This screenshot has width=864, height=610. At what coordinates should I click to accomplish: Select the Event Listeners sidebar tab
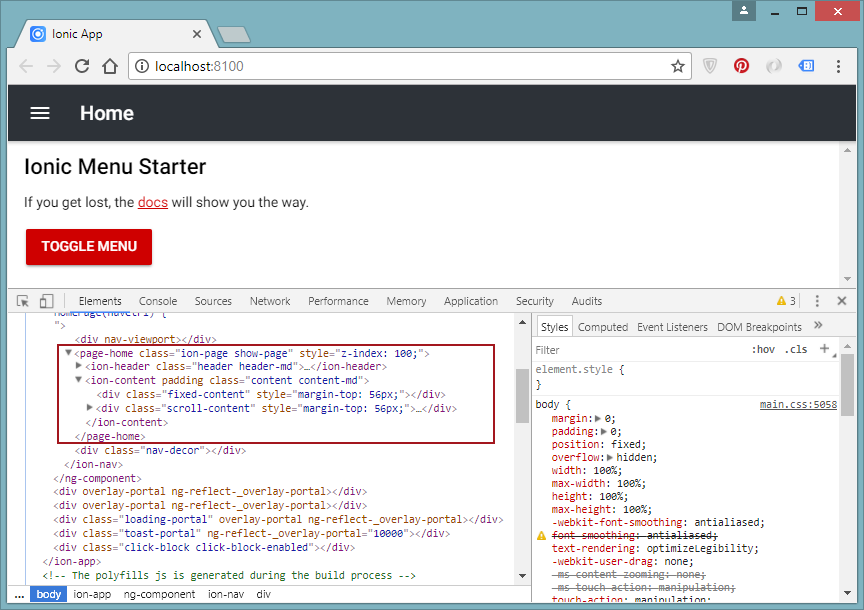[x=672, y=327]
